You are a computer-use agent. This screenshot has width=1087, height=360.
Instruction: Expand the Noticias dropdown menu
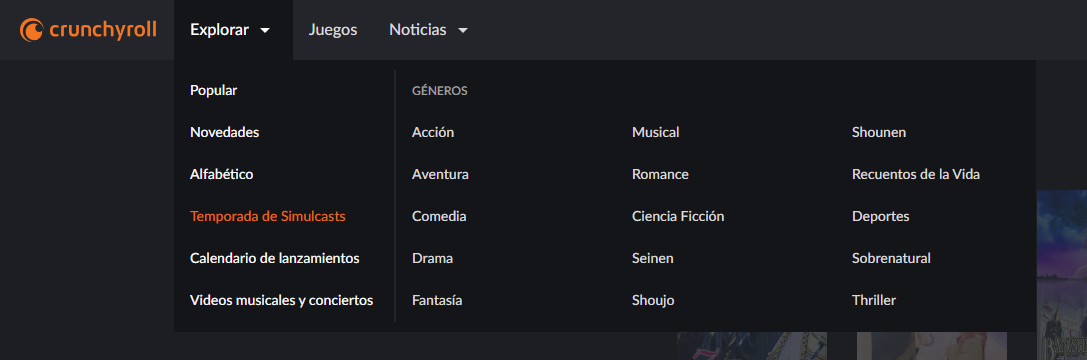[428, 30]
